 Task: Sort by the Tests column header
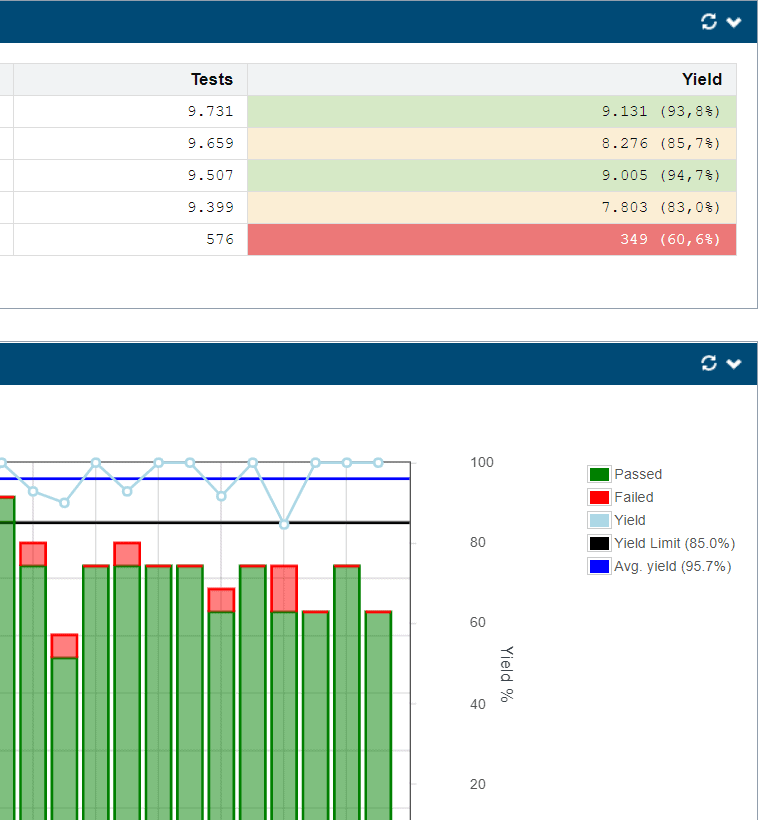pos(211,80)
